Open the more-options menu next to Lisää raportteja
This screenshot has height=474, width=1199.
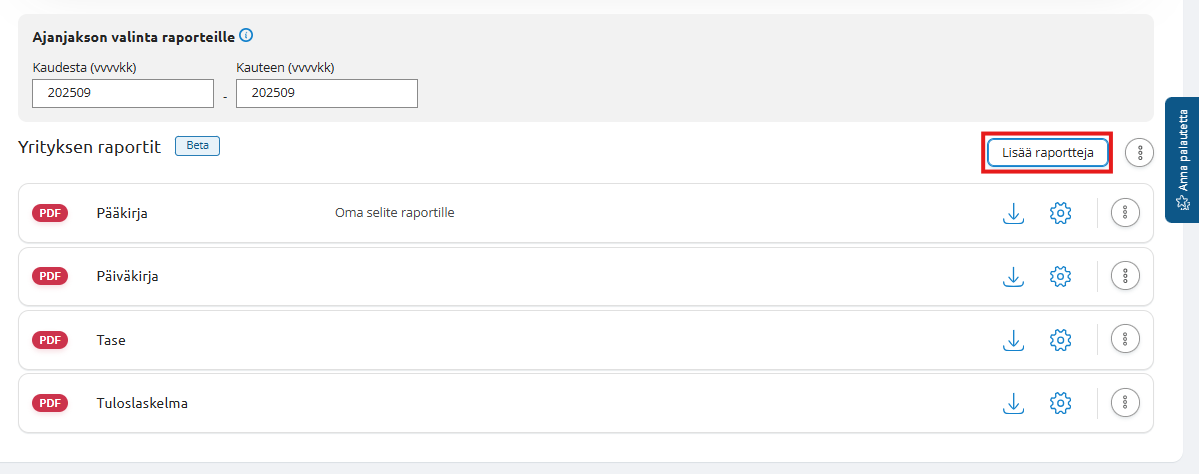(1140, 153)
